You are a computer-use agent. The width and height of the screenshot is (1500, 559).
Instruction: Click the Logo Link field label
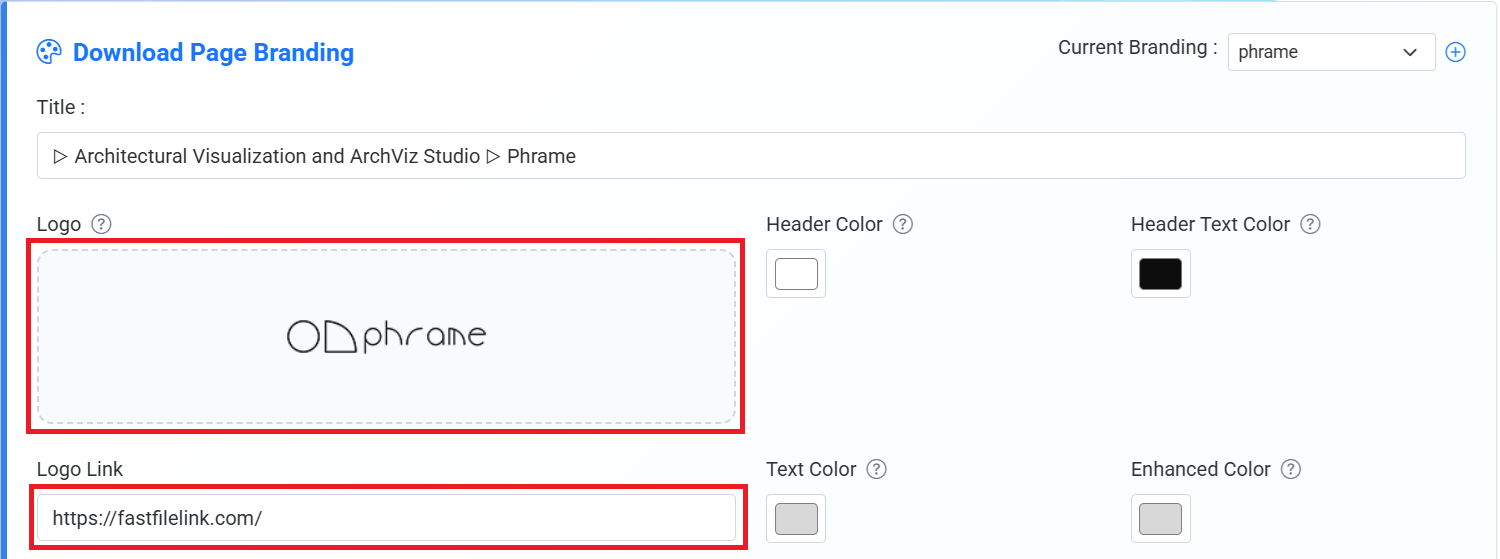click(x=80, y=469)
